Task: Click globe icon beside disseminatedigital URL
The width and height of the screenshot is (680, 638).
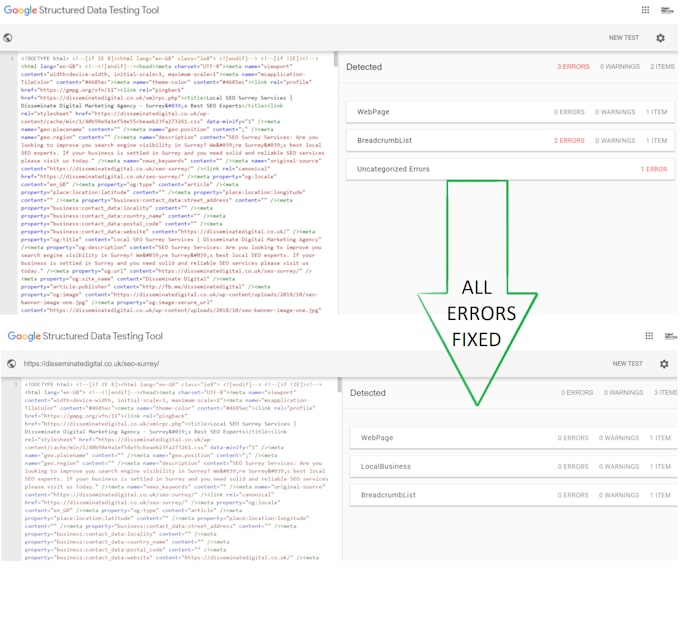Action: 12,363
